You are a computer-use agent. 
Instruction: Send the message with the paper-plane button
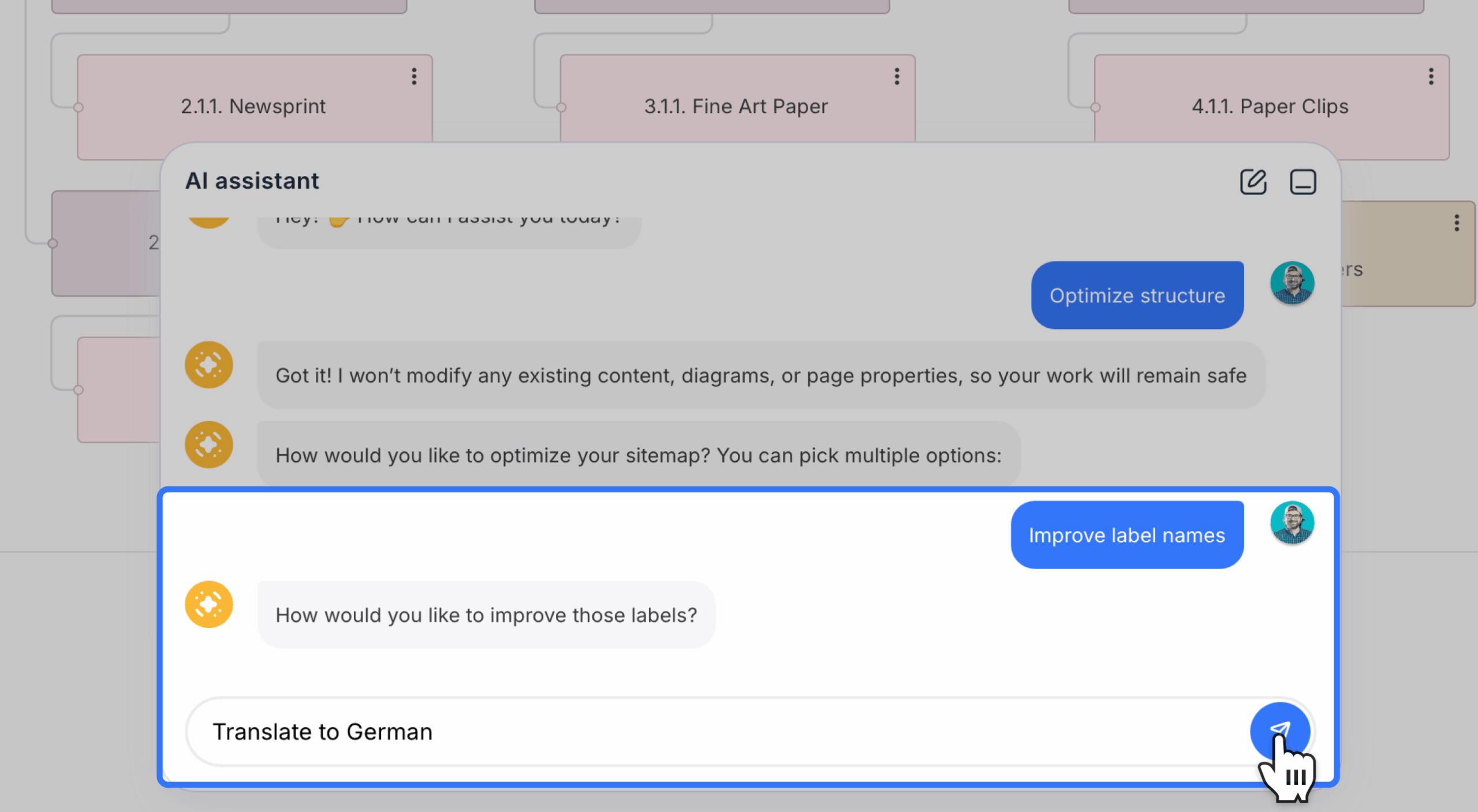1280,731
